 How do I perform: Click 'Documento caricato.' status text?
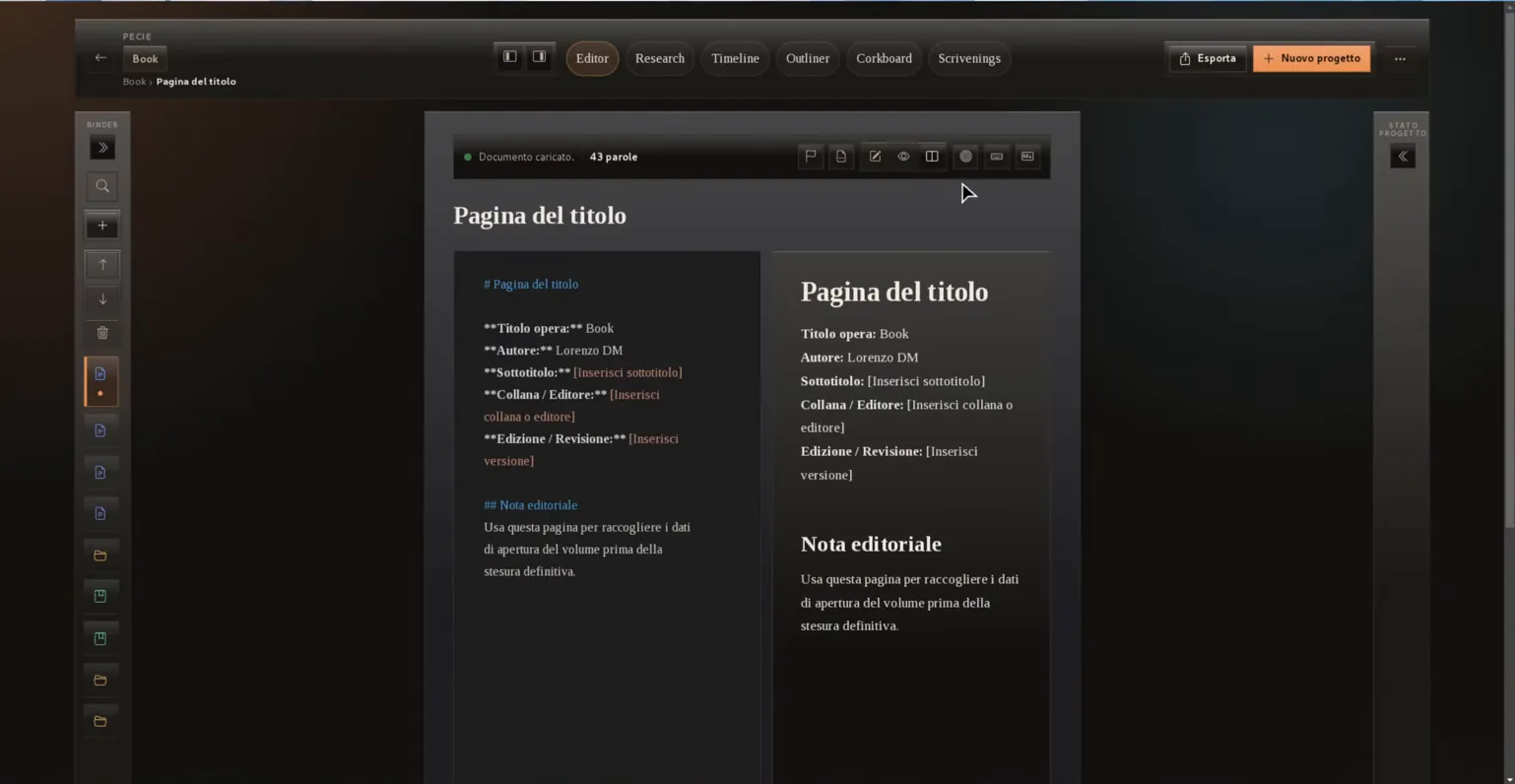(x=526, y=157)
